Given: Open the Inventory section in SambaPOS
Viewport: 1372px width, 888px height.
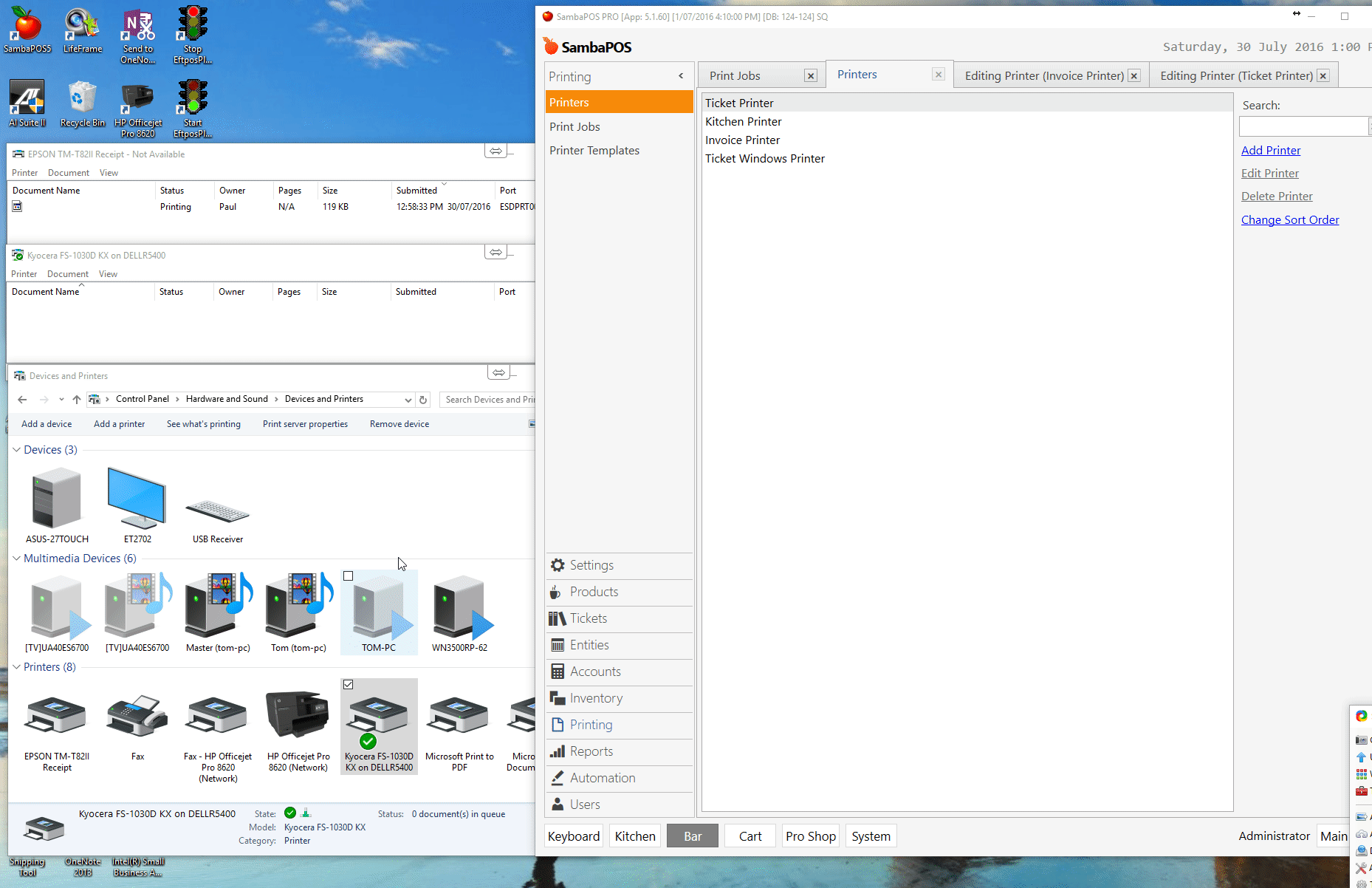Looking at the screenshot, I should coord(619,698).
